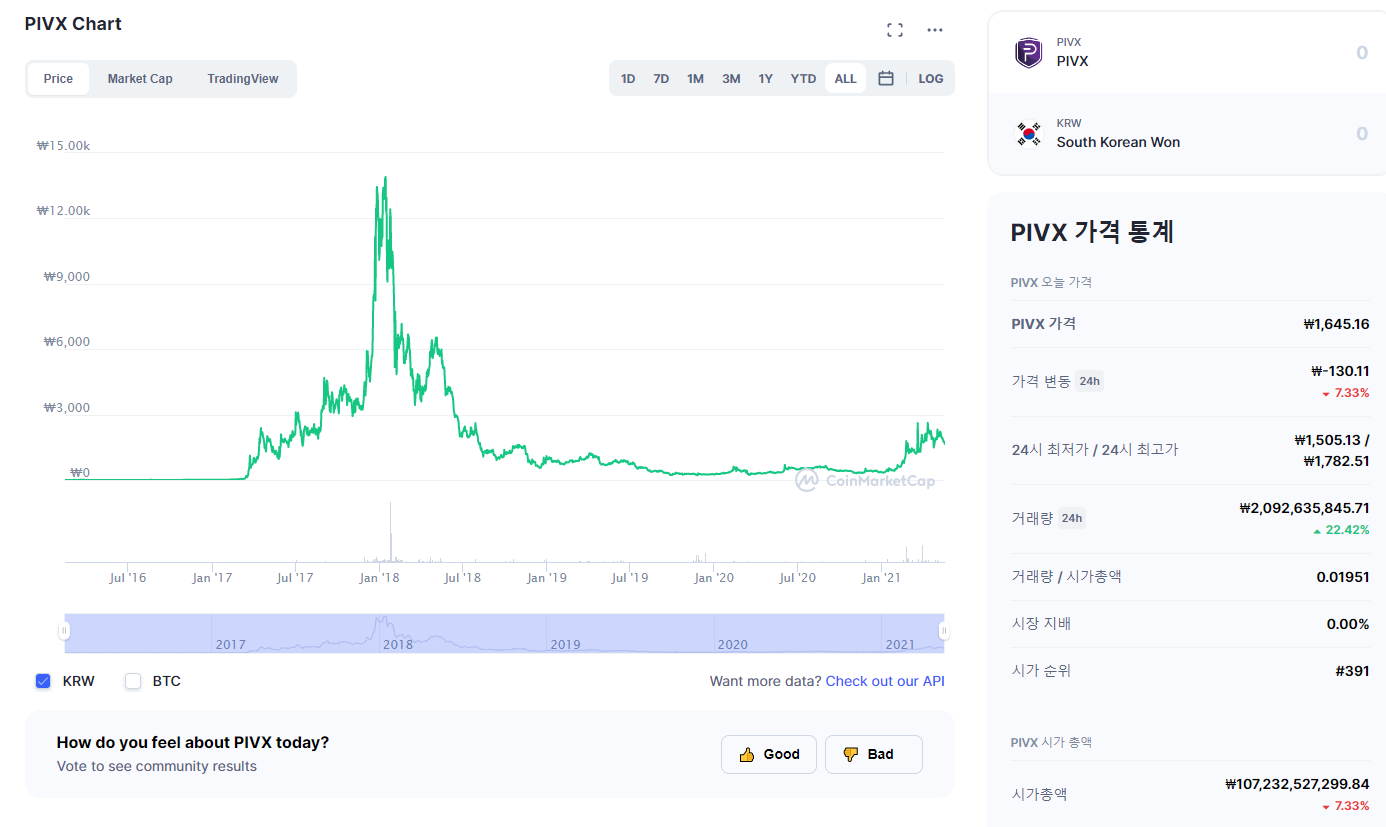The height and width of the screenshot is (827, 1386).
Task: Click the 2021 label in range navigator
Action: coord(900,644)
